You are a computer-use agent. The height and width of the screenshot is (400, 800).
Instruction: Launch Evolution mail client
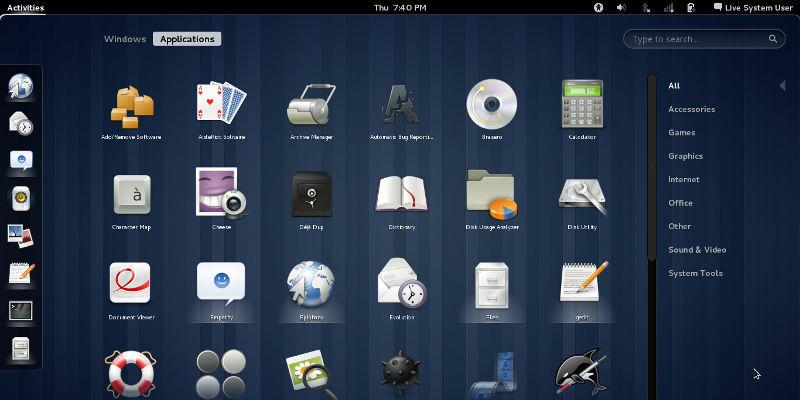(x=401, y=284)
